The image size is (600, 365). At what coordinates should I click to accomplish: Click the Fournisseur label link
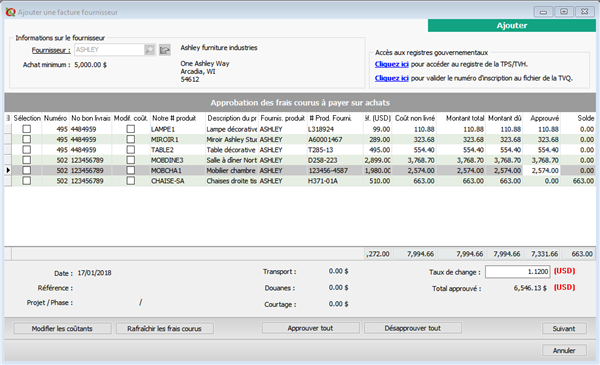coord(51,50)
